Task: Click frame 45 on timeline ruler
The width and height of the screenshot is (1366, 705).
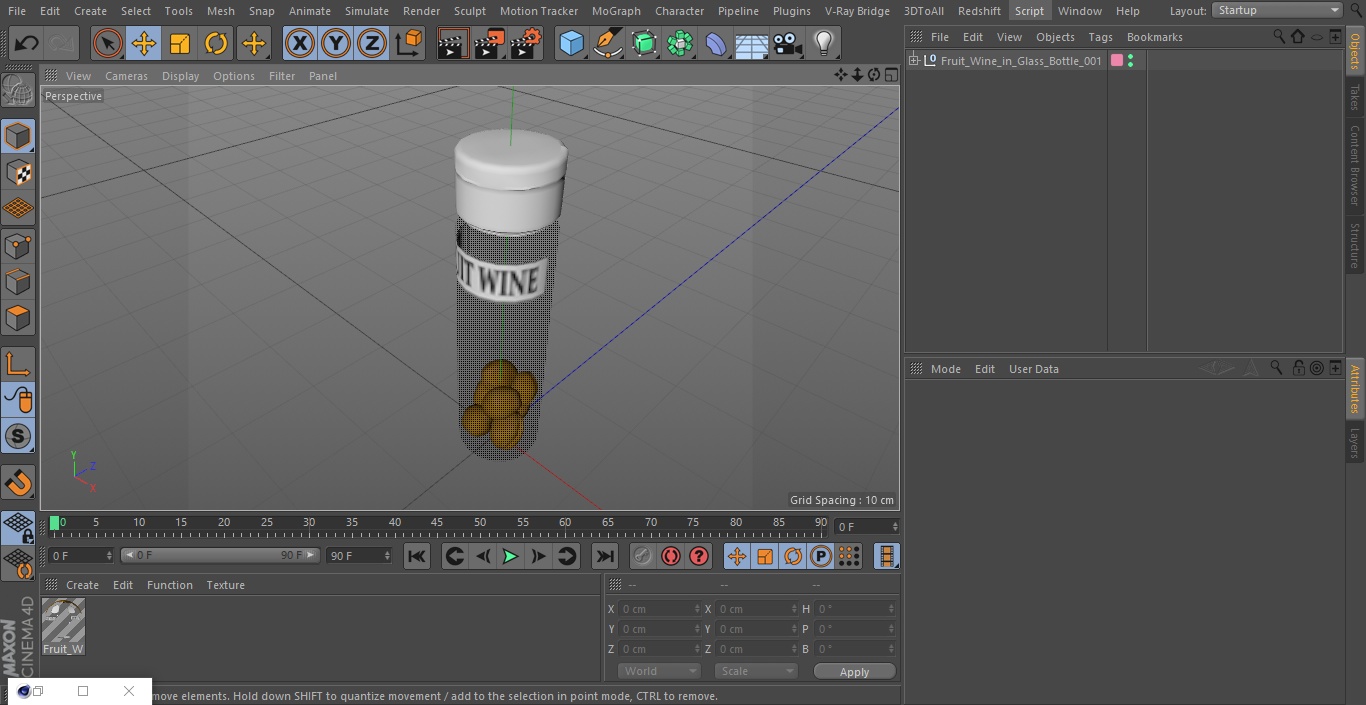Action: click(437, 522)
